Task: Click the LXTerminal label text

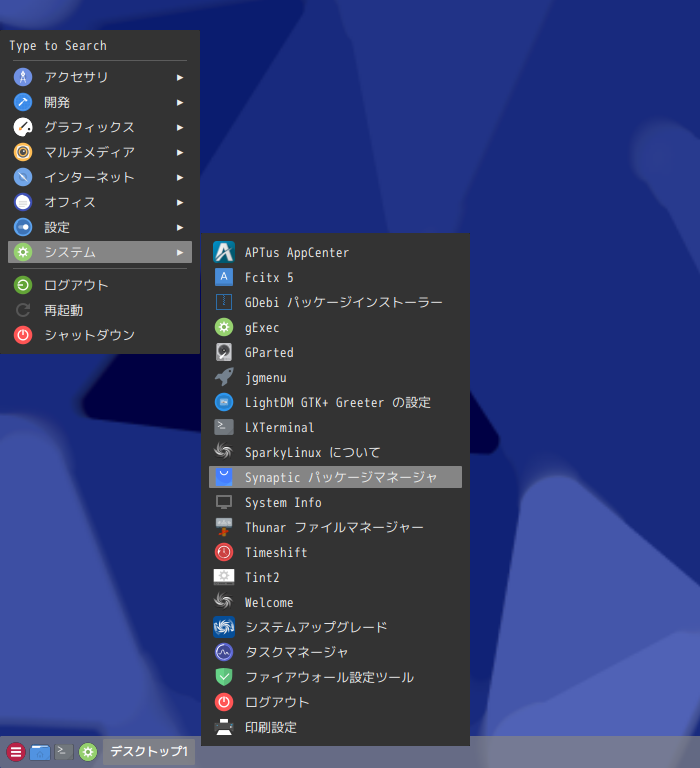Action: click(x=279, y=428)
